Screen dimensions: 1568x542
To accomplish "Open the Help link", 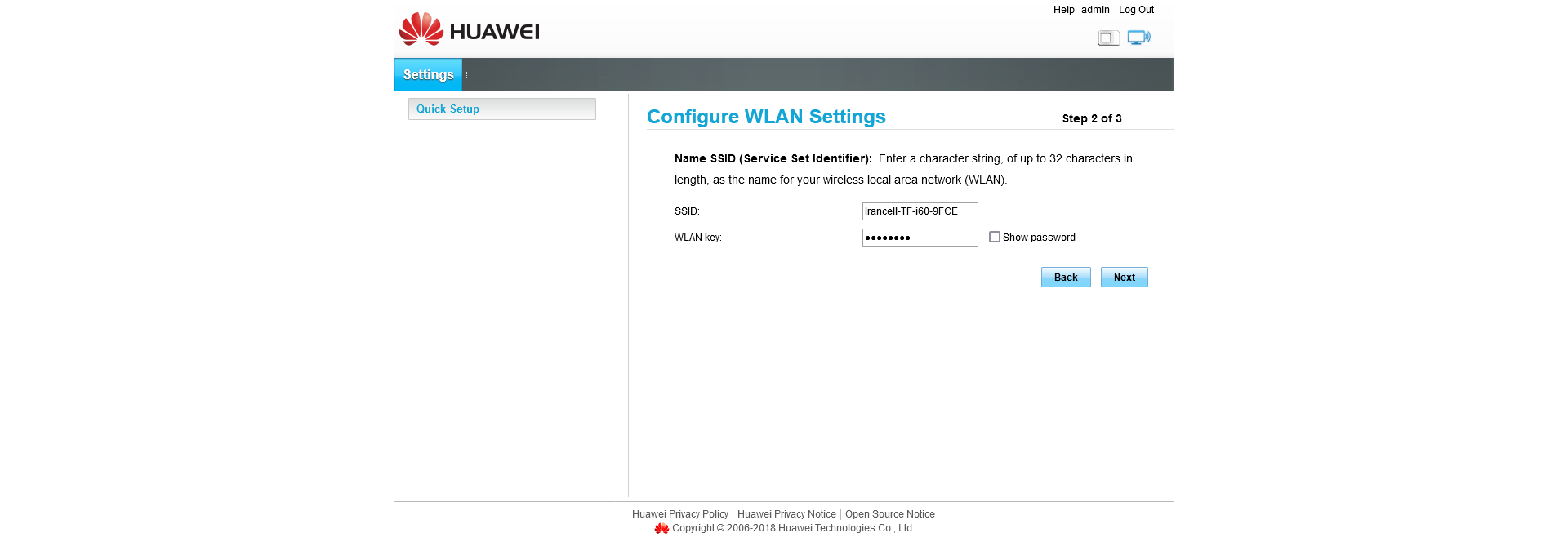I will (x=1063, y=10).
